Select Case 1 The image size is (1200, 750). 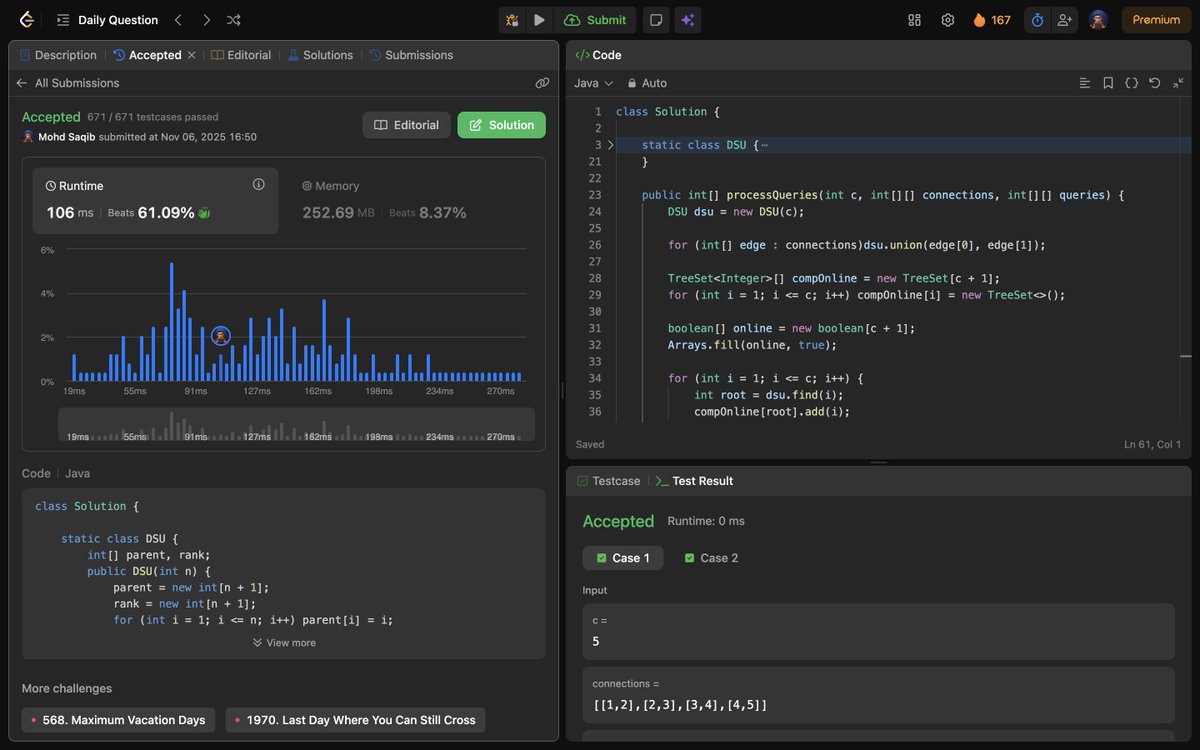tap(623, 558)
